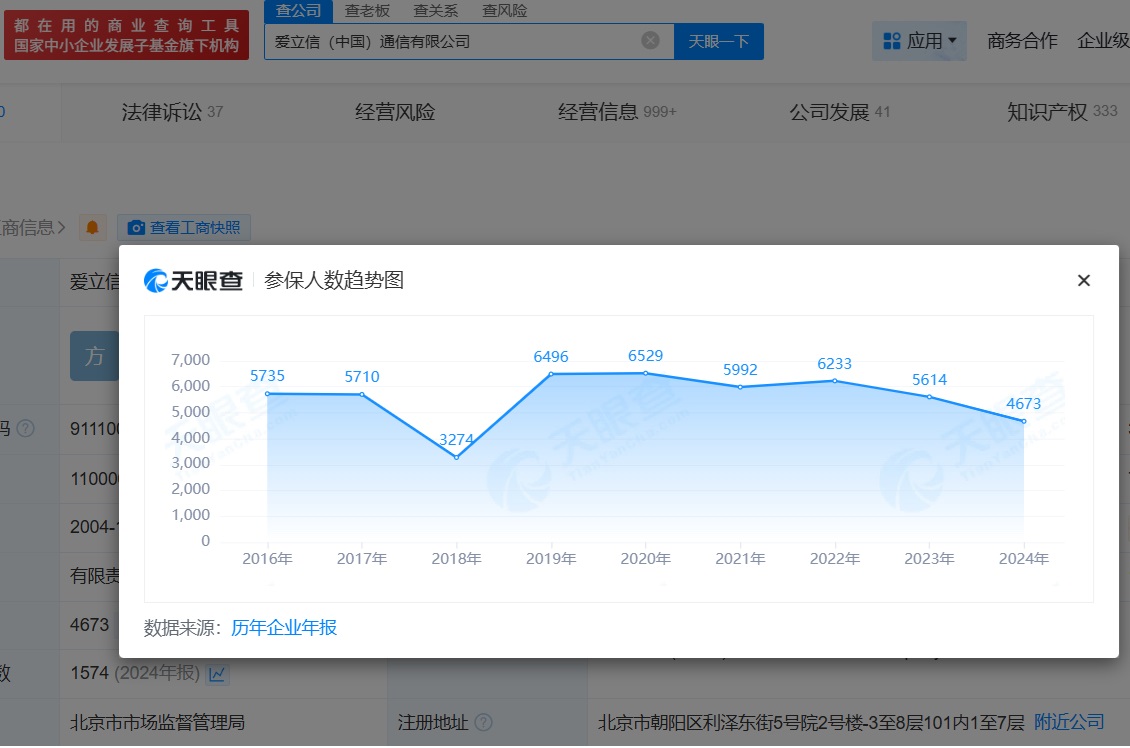Screen dimensions: 1130x748
Task: Click the 2019年 data point 6496
Action: pyautogui.click(x=551, y=374)
